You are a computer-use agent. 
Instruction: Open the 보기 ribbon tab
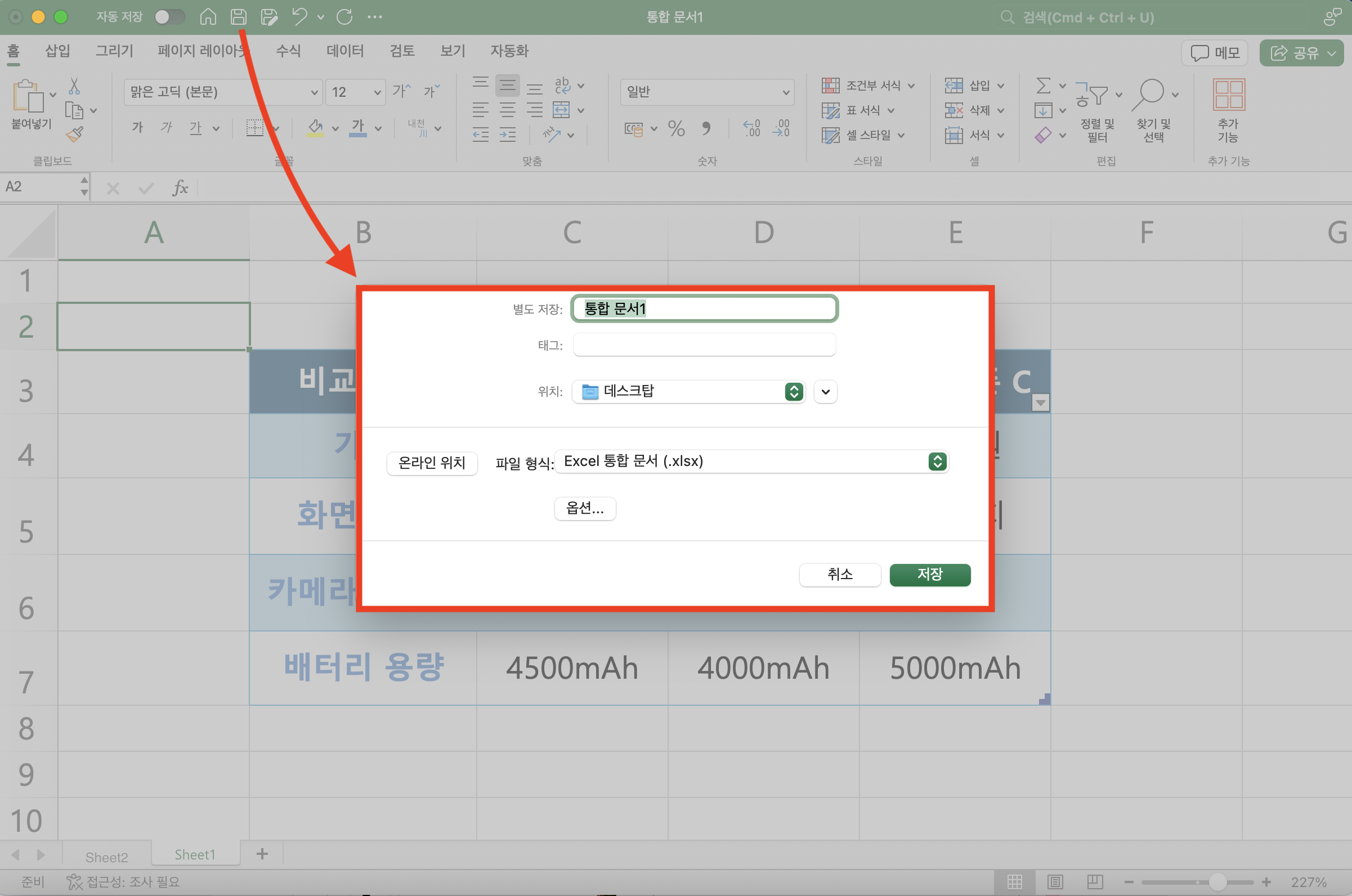[x=453, y=51]
